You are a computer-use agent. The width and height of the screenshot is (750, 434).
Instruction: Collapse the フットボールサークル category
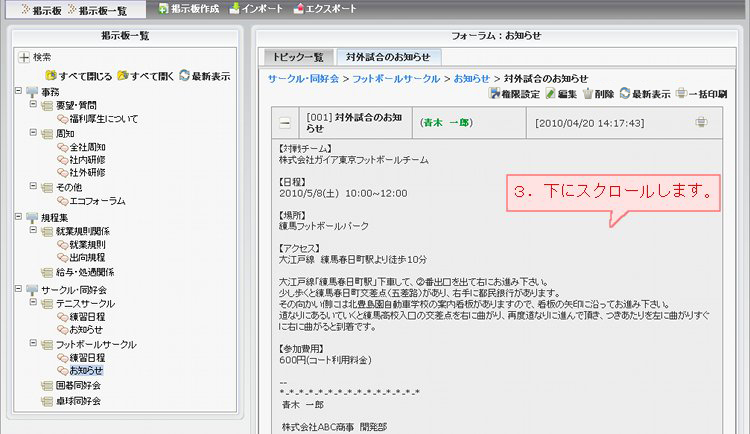click(x=33, y=343)
